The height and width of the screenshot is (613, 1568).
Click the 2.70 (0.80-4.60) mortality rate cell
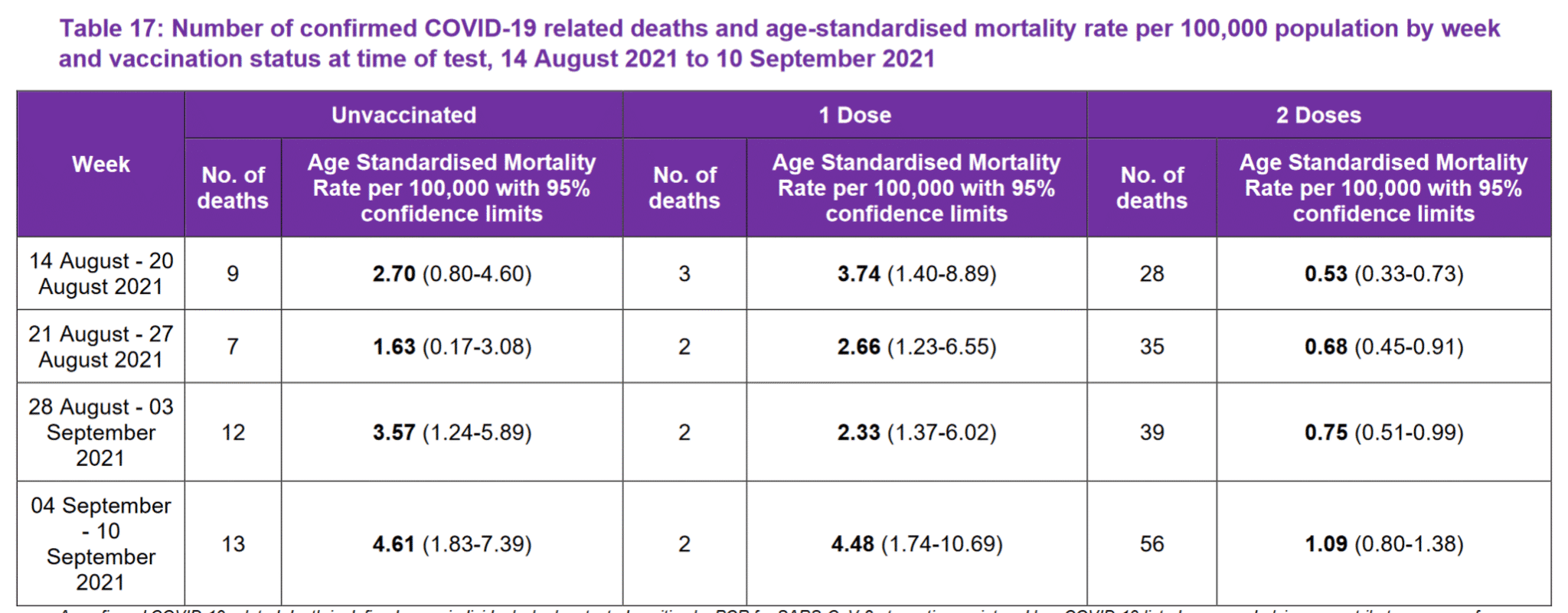click(x=452, y=274)
